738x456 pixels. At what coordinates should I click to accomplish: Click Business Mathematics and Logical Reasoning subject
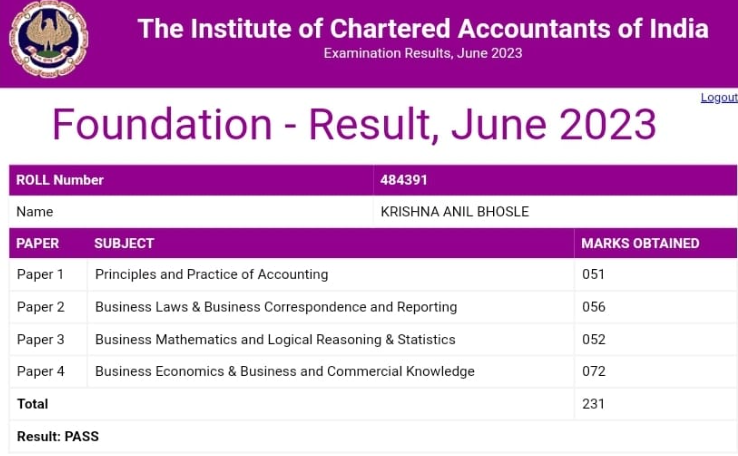[275, 339]
